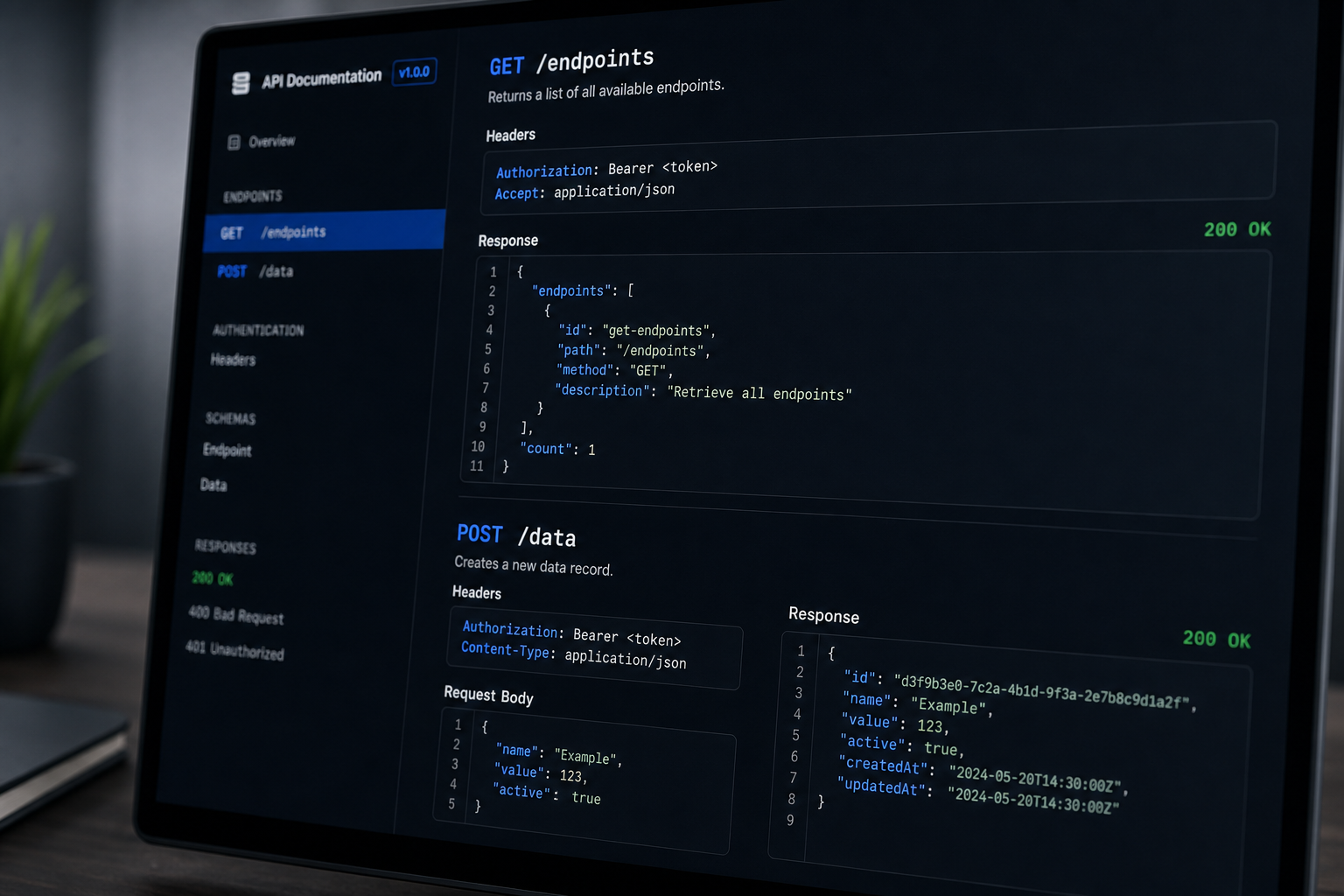This screenshot has width=1344, height=896.
Task: Click "active": true in Request Body
Action: [546, 794]
